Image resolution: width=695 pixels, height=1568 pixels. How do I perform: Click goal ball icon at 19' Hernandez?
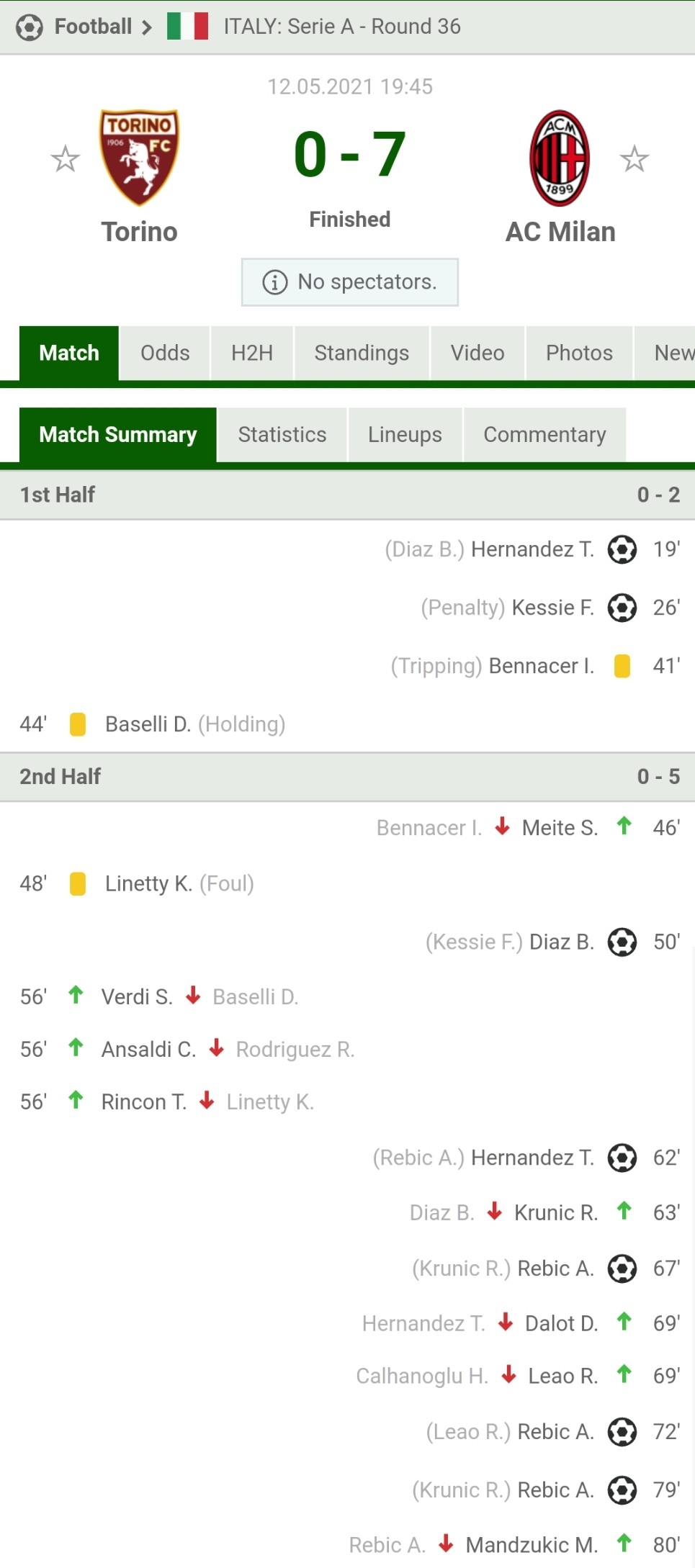[x=622, y=549]
